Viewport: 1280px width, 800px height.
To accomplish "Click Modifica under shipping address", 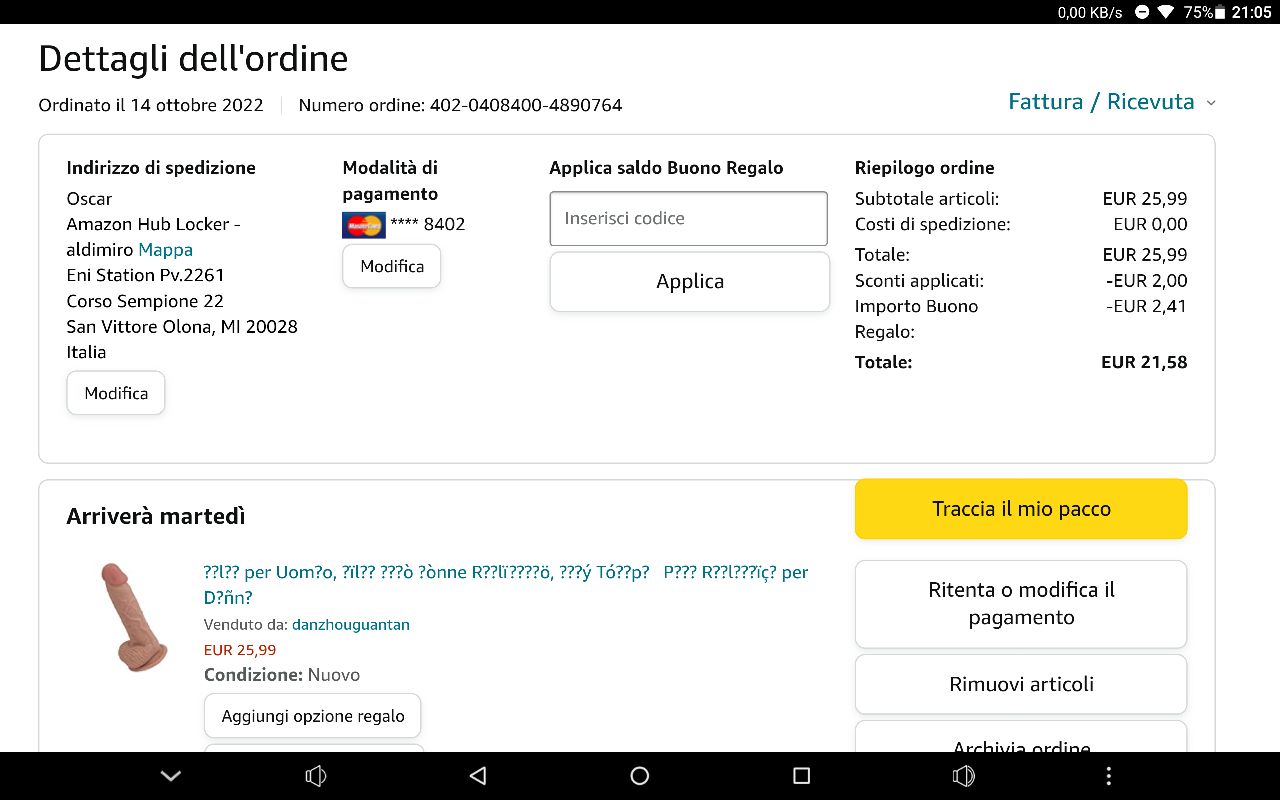I will coord(116,393).
